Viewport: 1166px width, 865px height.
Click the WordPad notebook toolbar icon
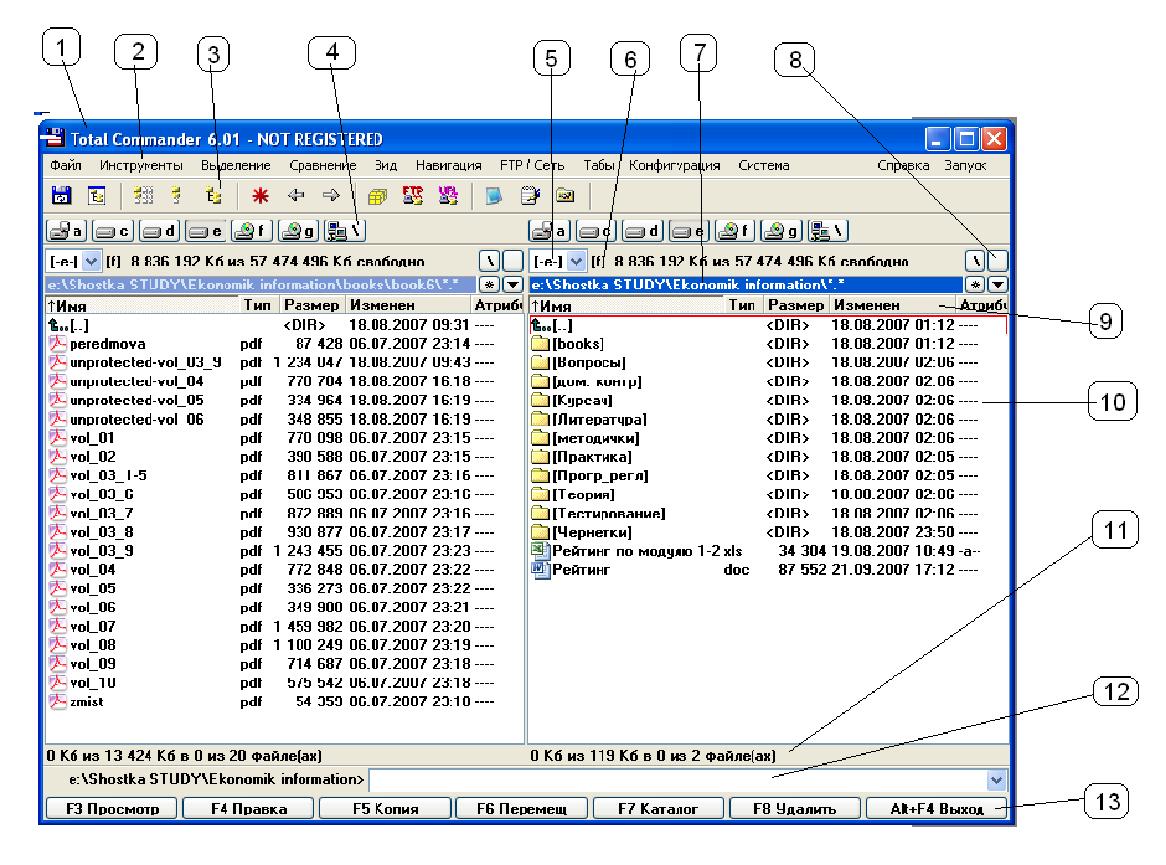tap(530, 196)
